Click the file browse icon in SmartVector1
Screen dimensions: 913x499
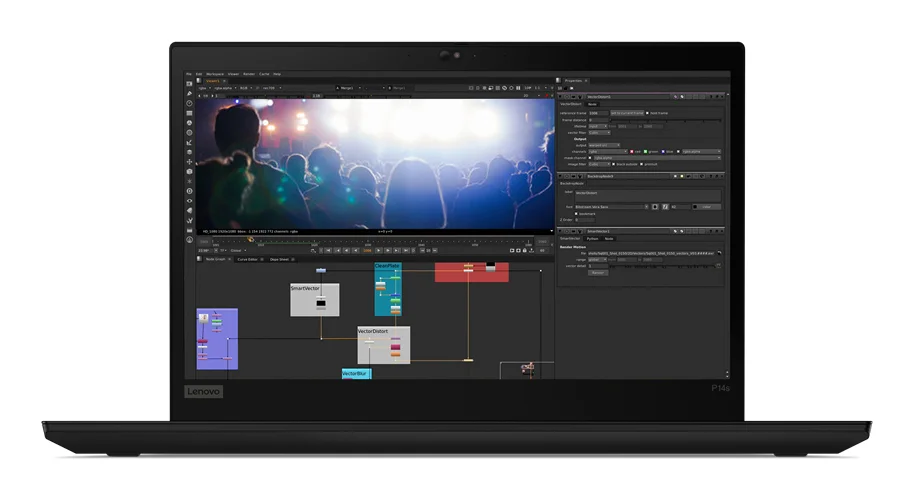coord(719,253)
